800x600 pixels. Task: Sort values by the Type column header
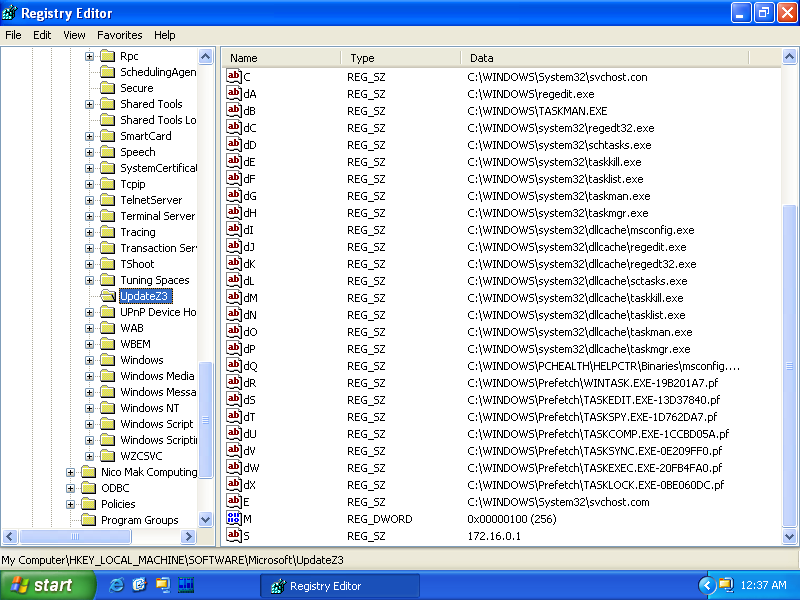(401, 58)
